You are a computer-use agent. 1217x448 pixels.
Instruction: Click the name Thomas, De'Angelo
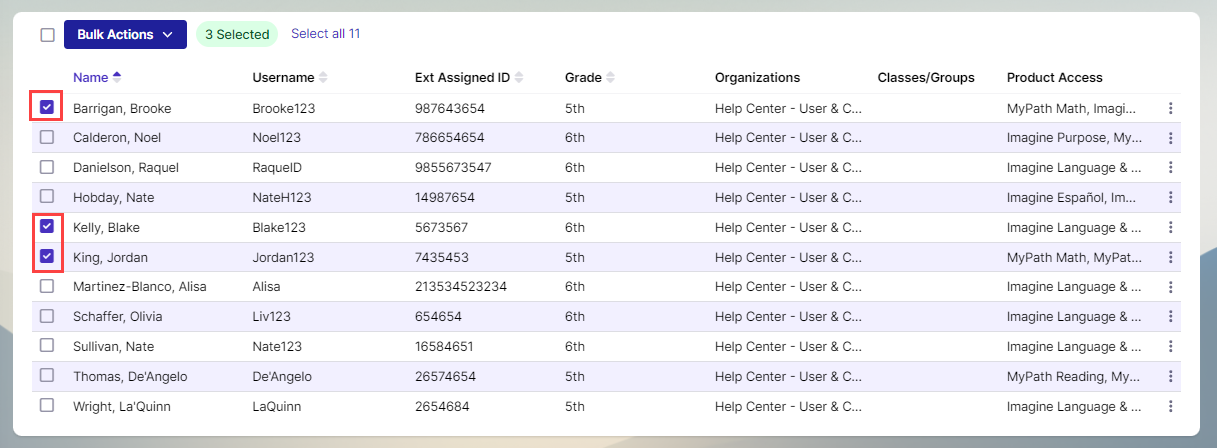[130, 377]
